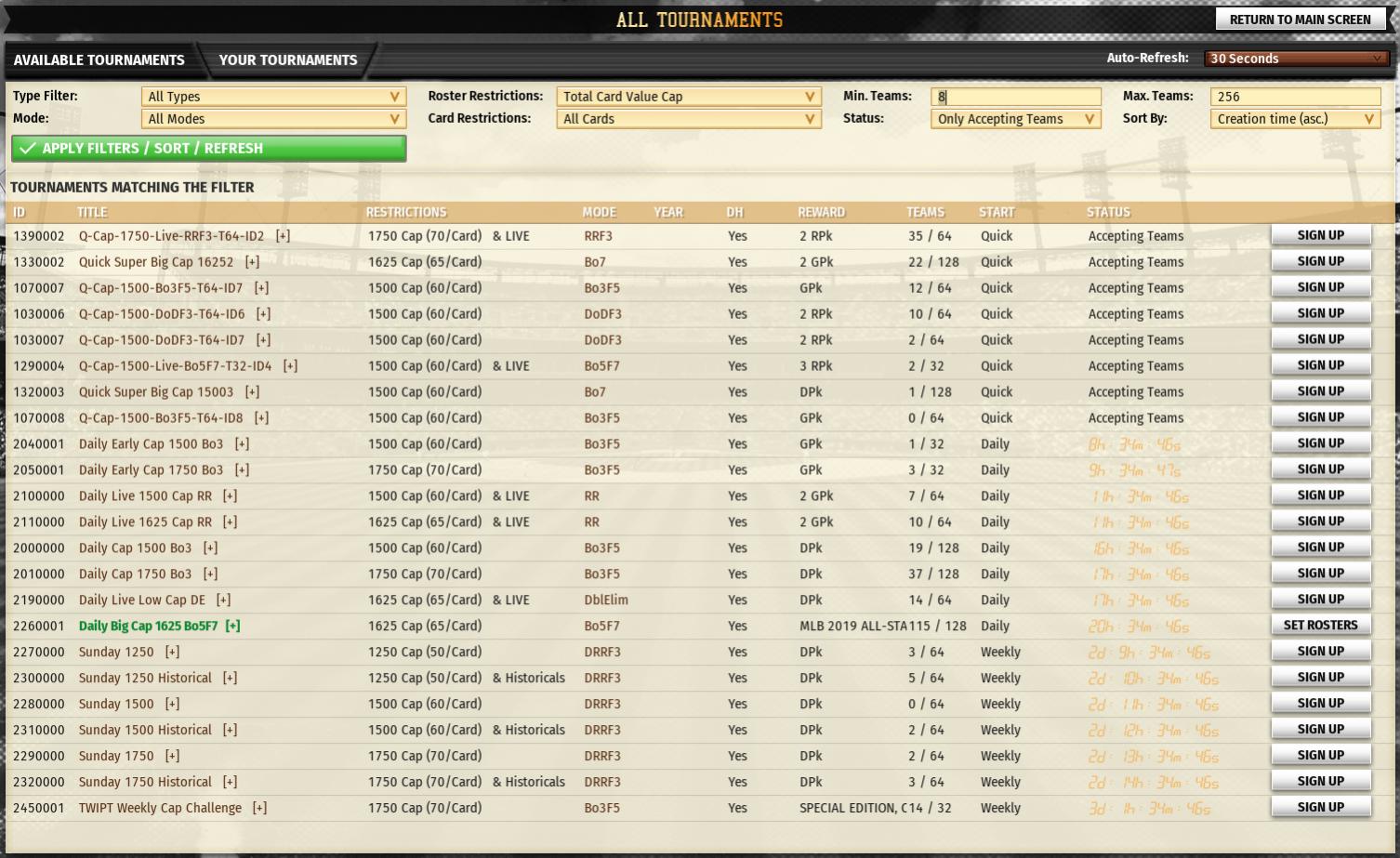Screen dimensions: 1400x858
Task: Open the Type Filter dropdown
Action: click(272, 96)
